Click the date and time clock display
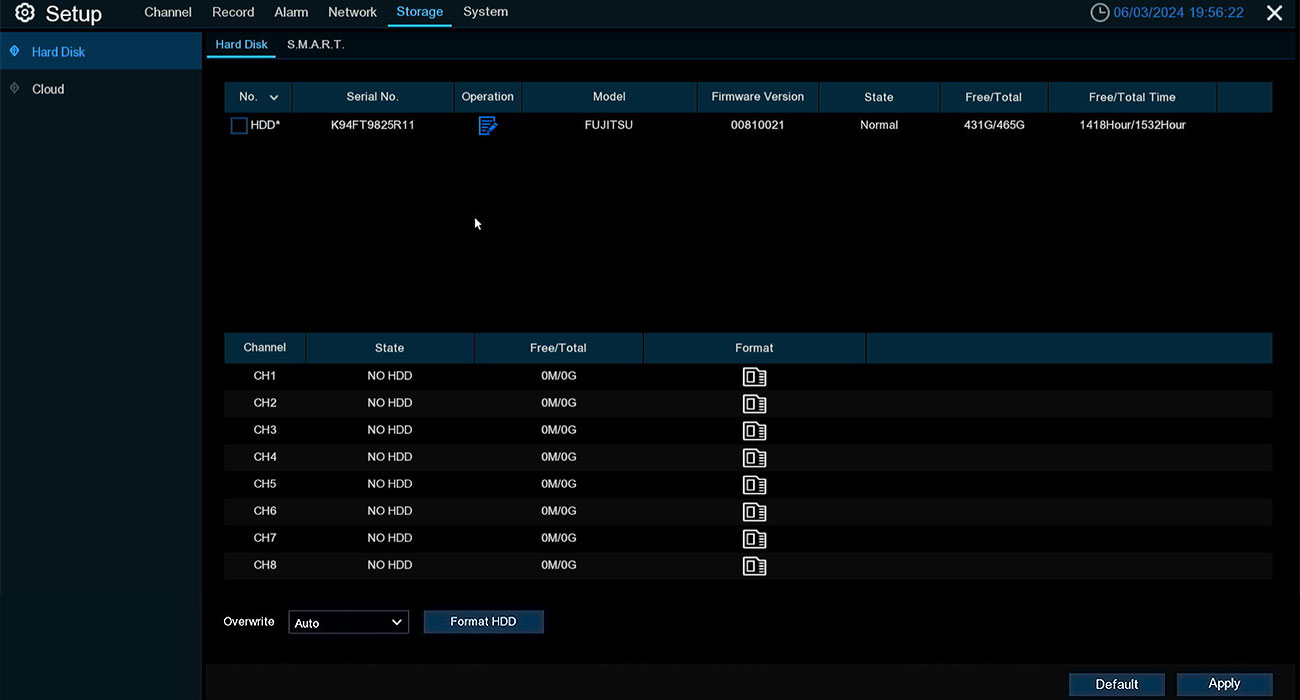 click(x=1167, y=13)
